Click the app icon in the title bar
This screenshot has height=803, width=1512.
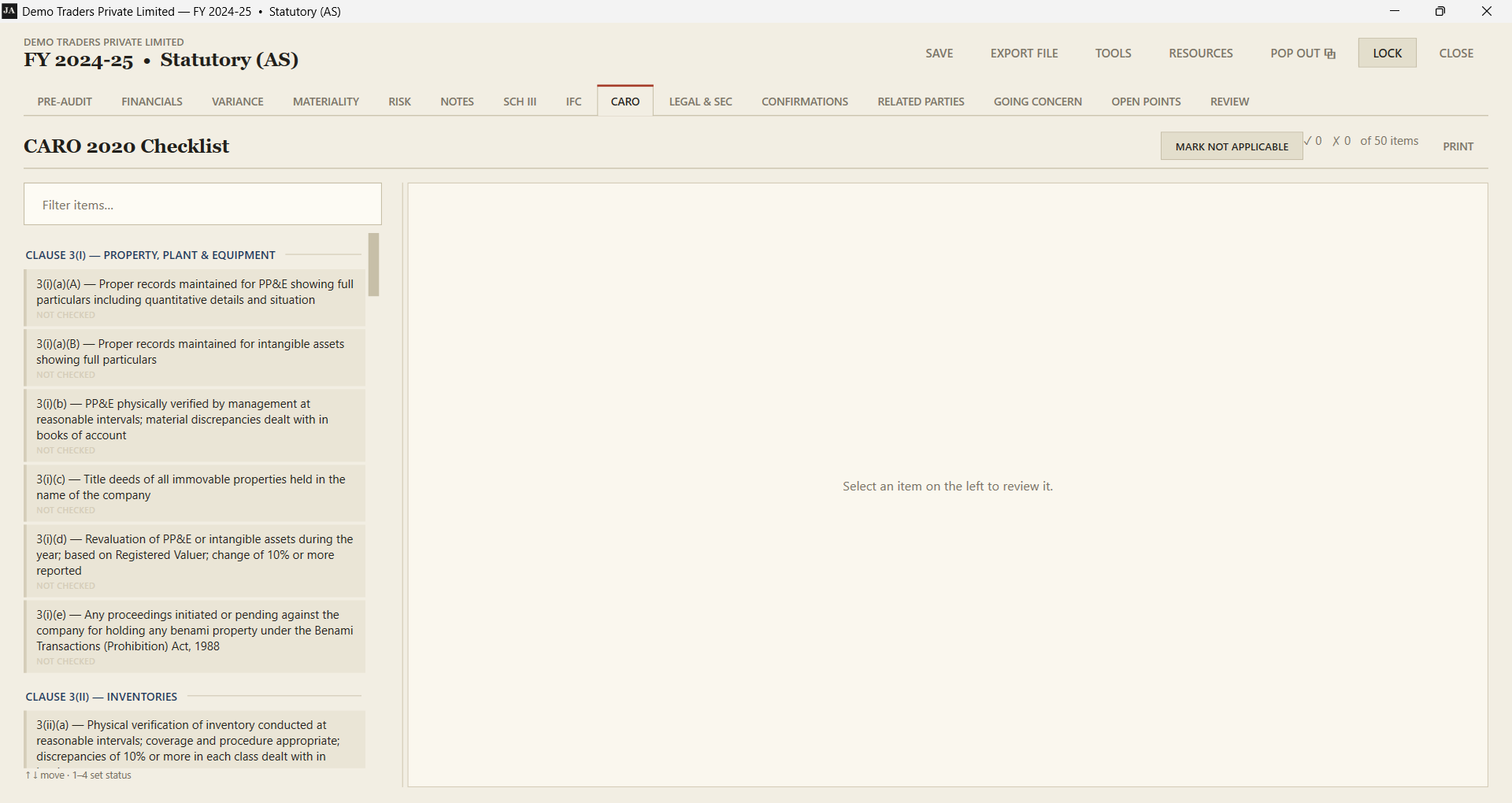(x=9, y=11)
